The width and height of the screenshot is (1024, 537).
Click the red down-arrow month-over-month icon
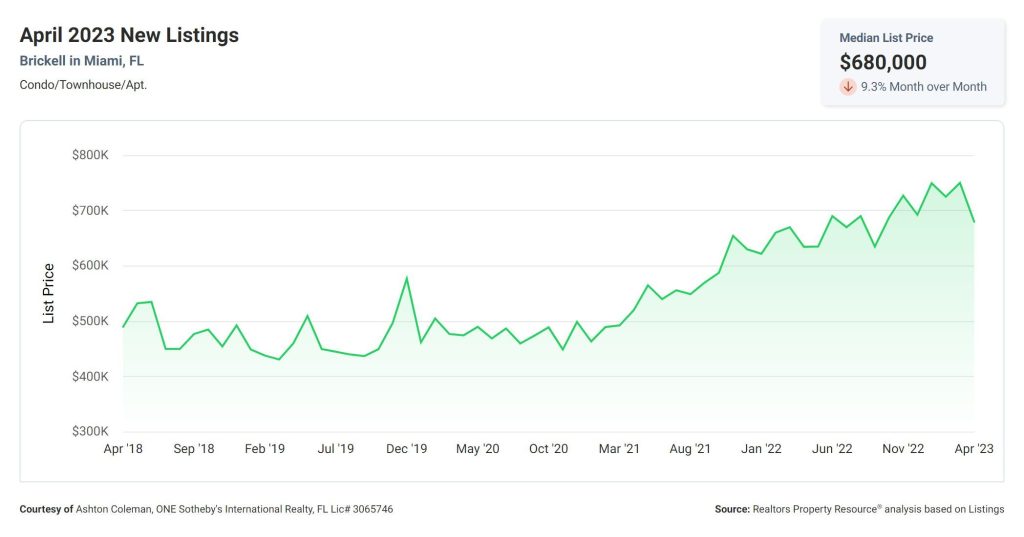coord(848,86)
